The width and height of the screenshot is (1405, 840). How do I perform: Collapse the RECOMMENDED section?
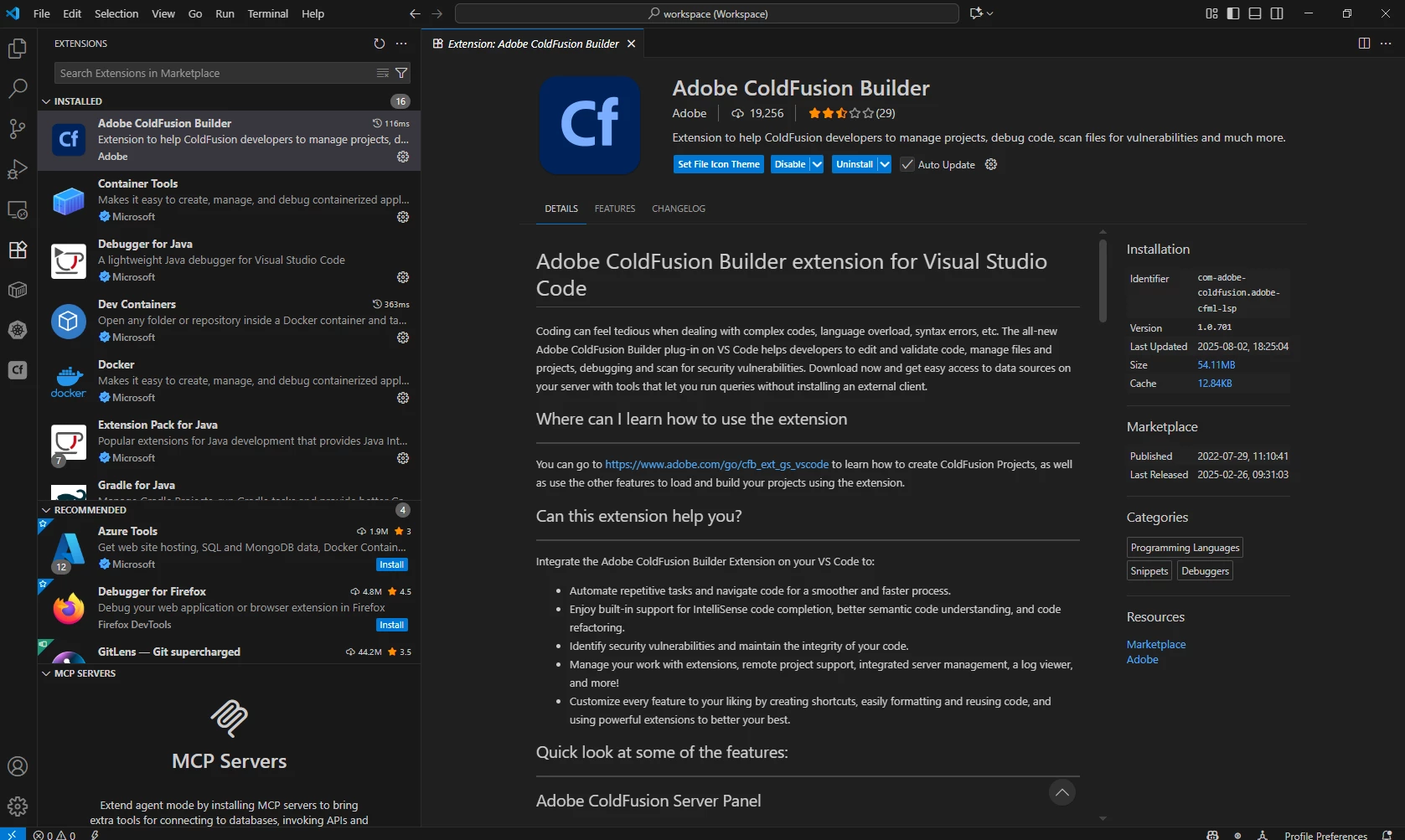46,510
